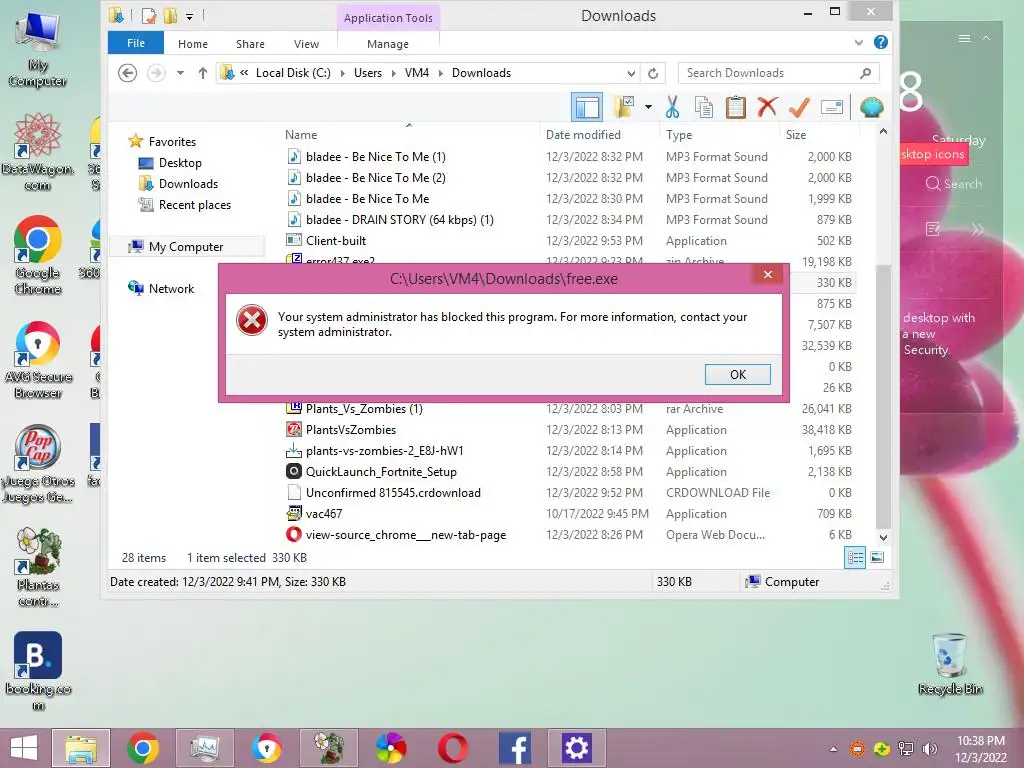Close the free.exe error dialog

[x=768, y=274]
